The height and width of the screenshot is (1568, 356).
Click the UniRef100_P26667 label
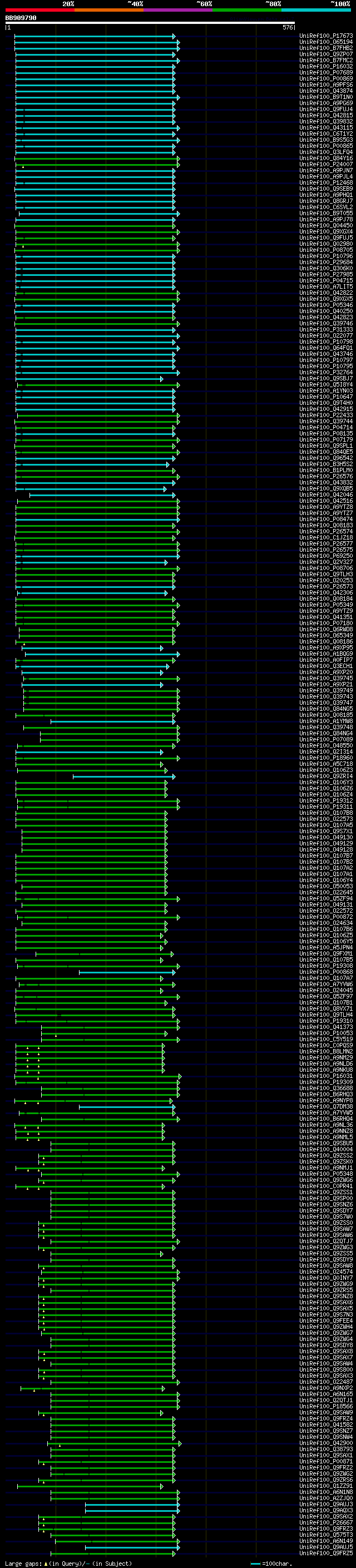326,1522
